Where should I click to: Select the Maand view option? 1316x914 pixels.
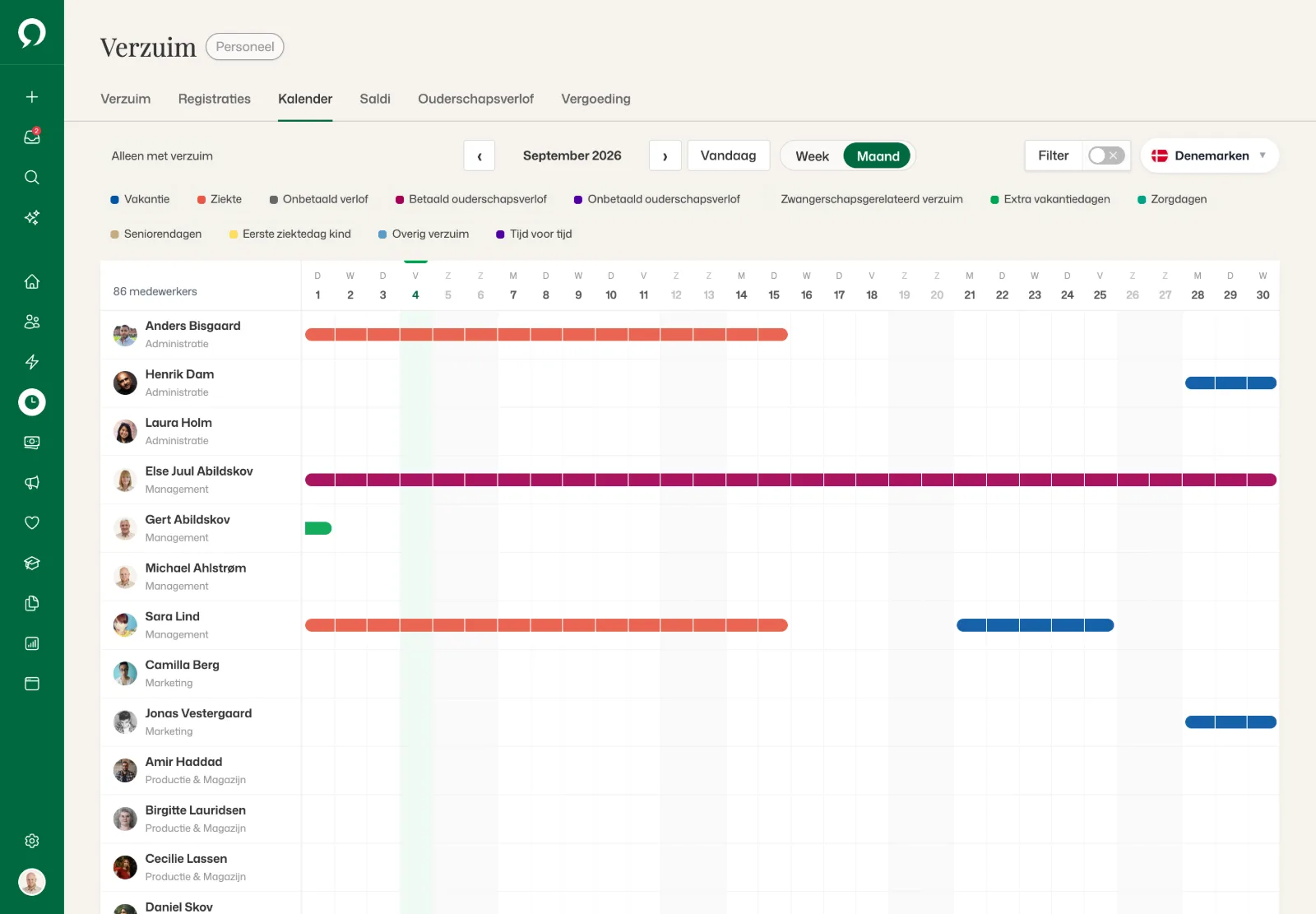[x=878, y=156]
